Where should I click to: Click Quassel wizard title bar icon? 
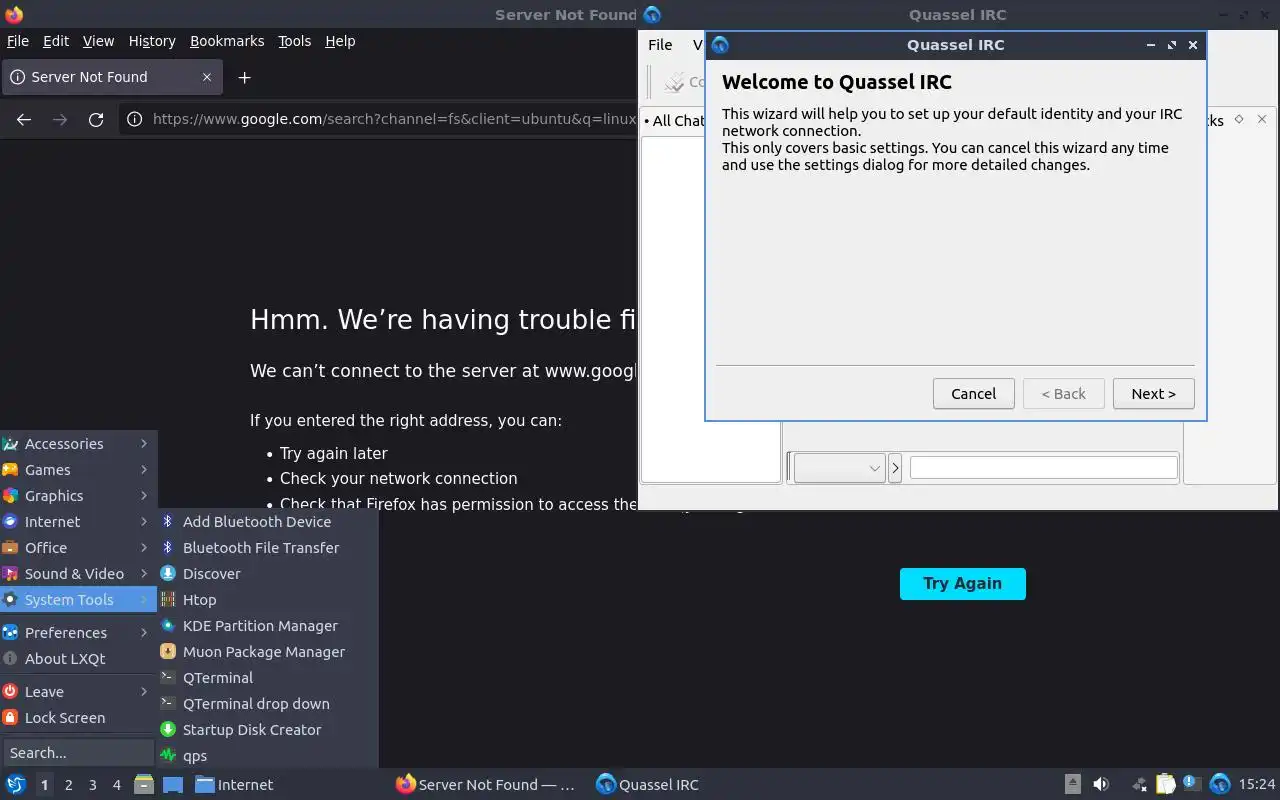pos(720,45)
